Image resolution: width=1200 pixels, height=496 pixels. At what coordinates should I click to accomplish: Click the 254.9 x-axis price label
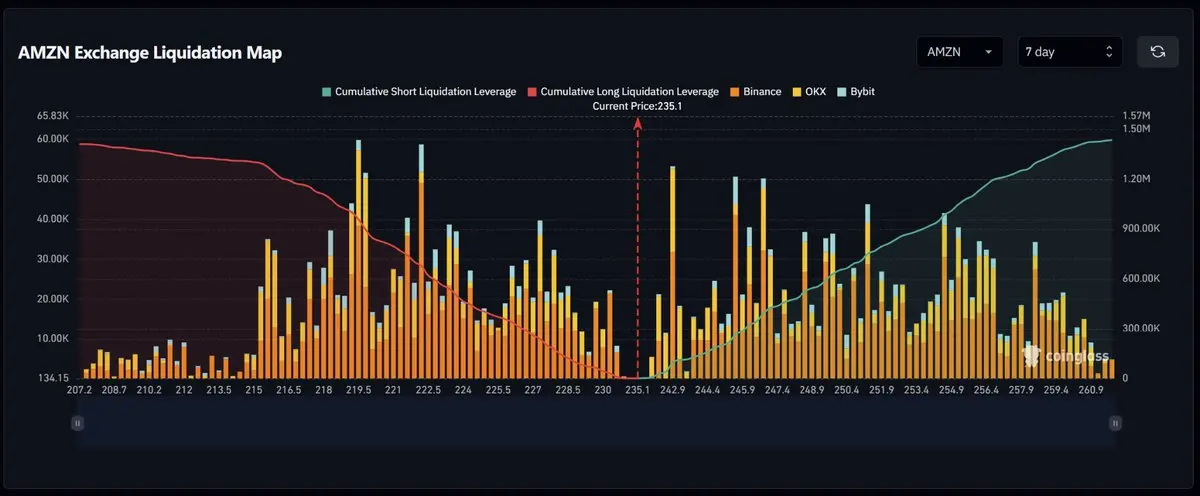(951, 391)
